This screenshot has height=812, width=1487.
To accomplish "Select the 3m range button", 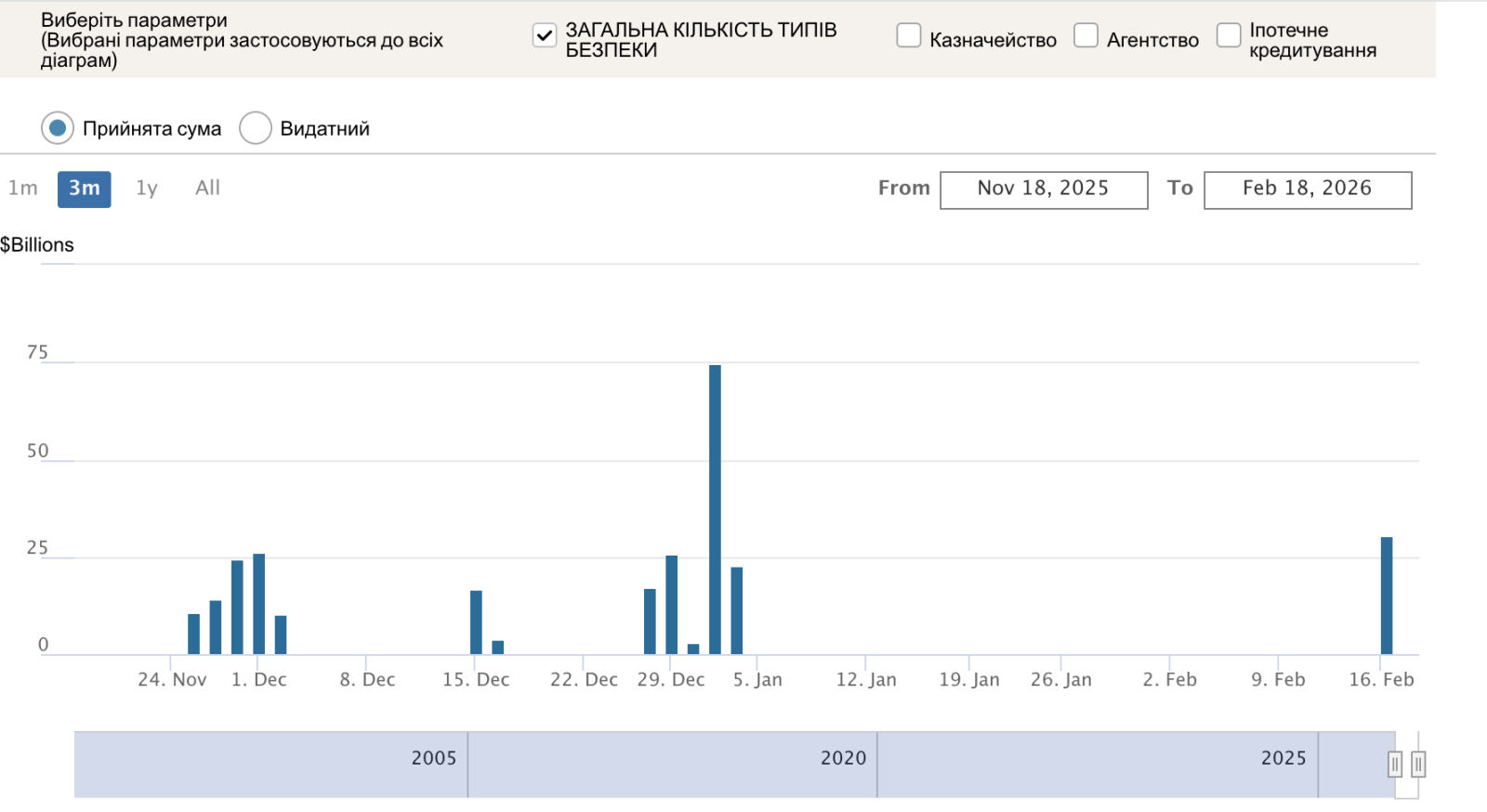I will [x=85, y=189].
